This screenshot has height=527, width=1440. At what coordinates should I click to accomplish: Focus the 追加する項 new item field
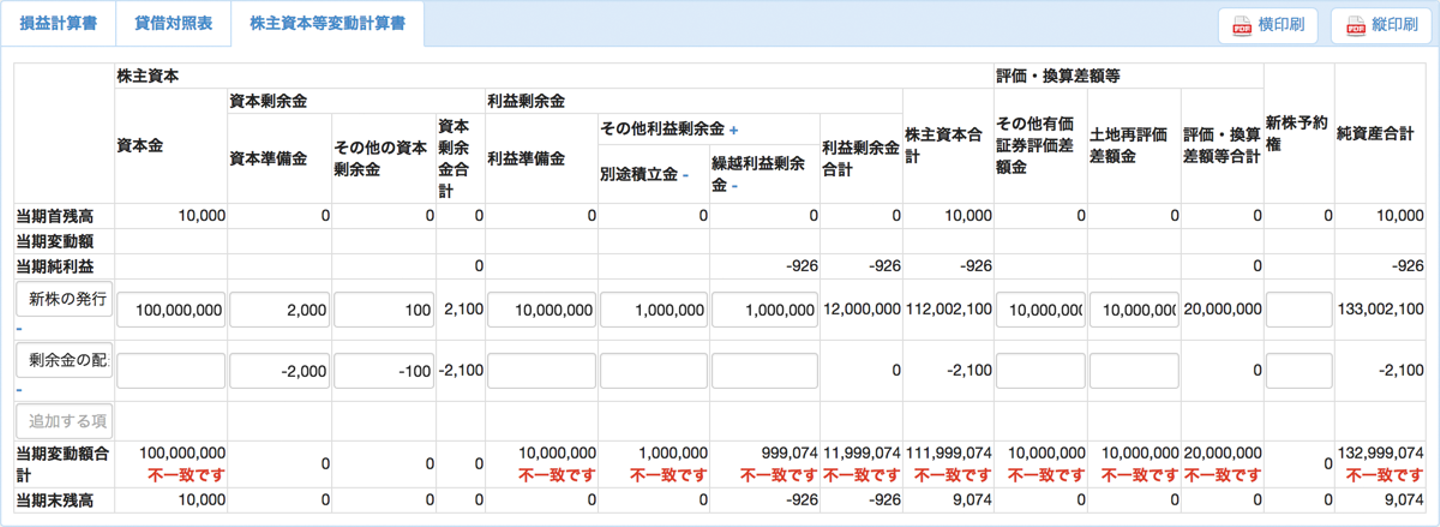(x=64, y=421)
